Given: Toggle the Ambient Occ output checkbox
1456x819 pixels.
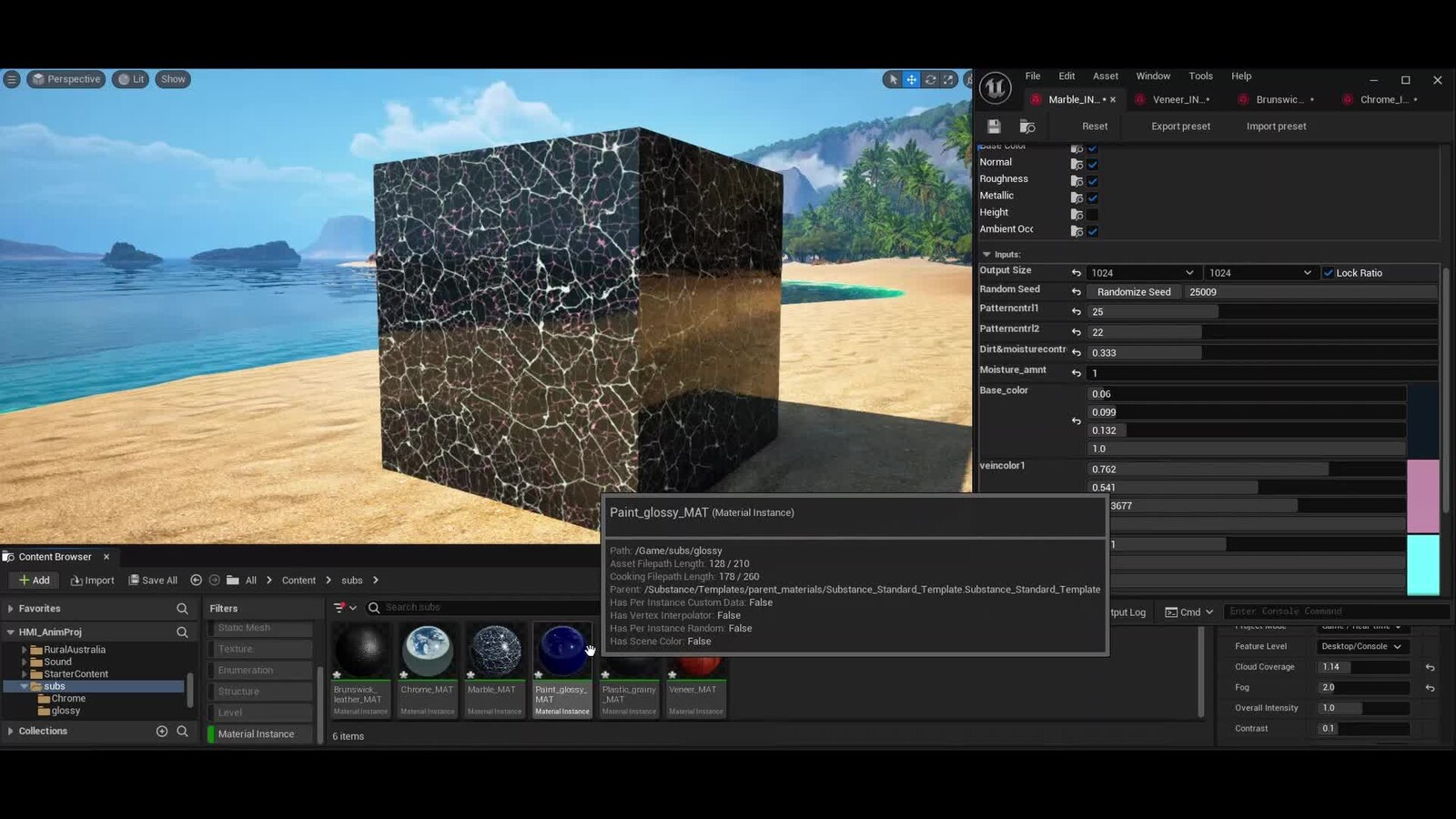Looking at the screenshot, I should click(1092, 231).
